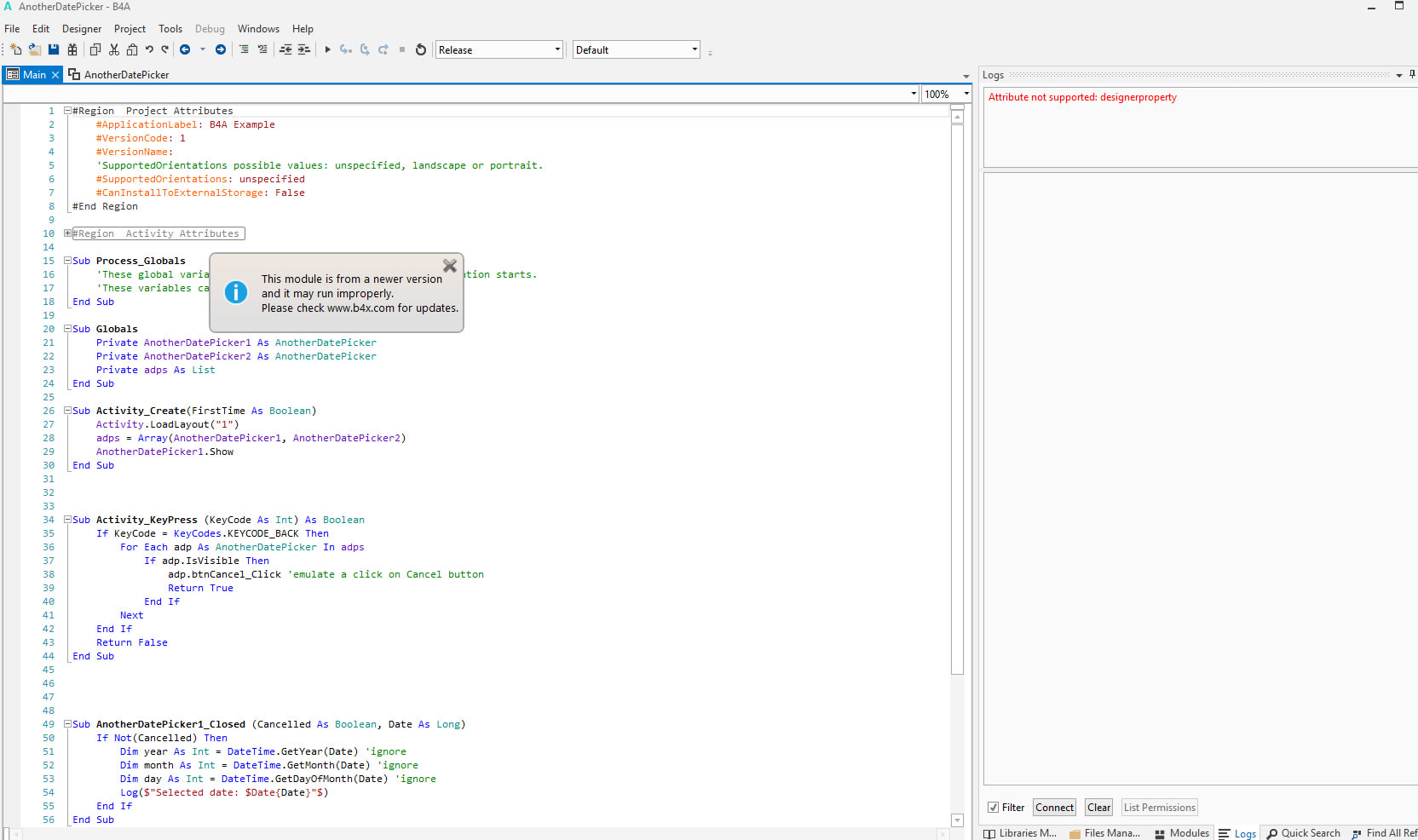This screenshot has width=1418, height=840.
Task: Run the project with play icon
Action: [x=327, y=50]
